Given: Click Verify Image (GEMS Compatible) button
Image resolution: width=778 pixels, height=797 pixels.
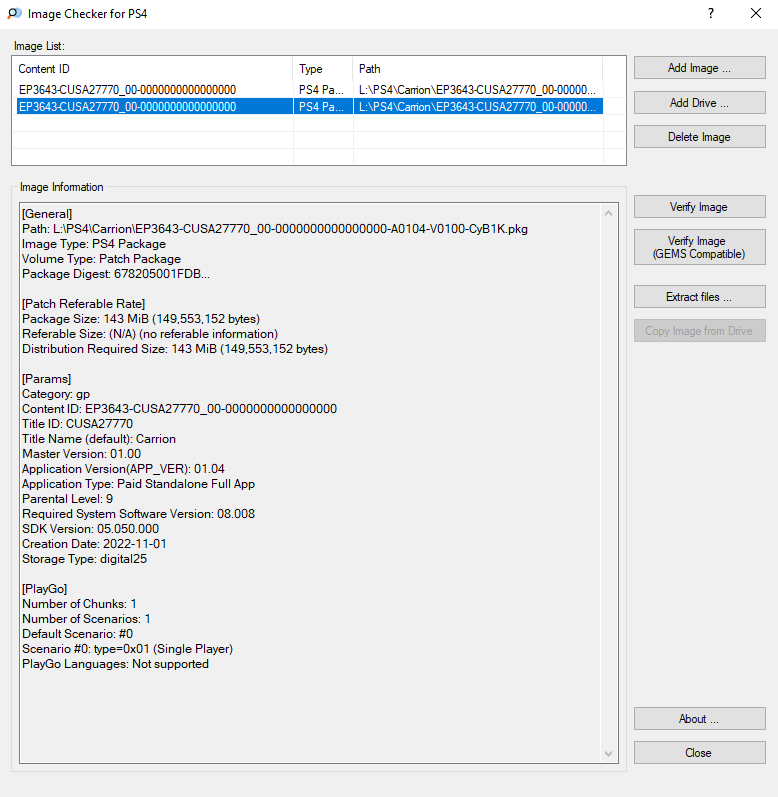Looking at the screenshot, I should (699, 248).
